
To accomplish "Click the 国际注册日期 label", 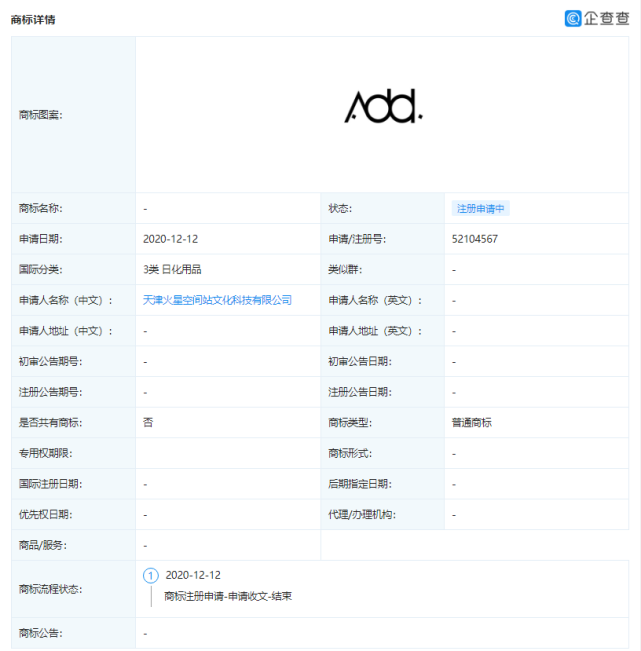I will tap(51, 484).
